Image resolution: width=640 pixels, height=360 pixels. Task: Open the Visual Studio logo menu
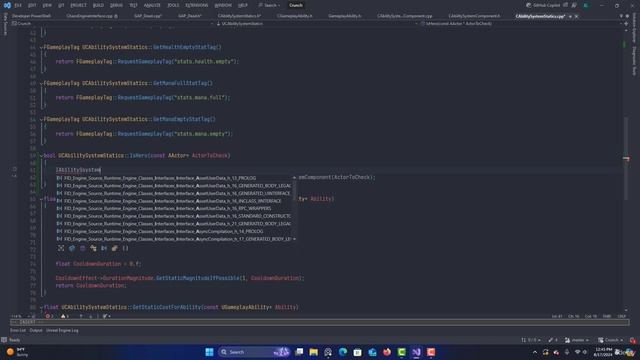(x=7, y=5)
